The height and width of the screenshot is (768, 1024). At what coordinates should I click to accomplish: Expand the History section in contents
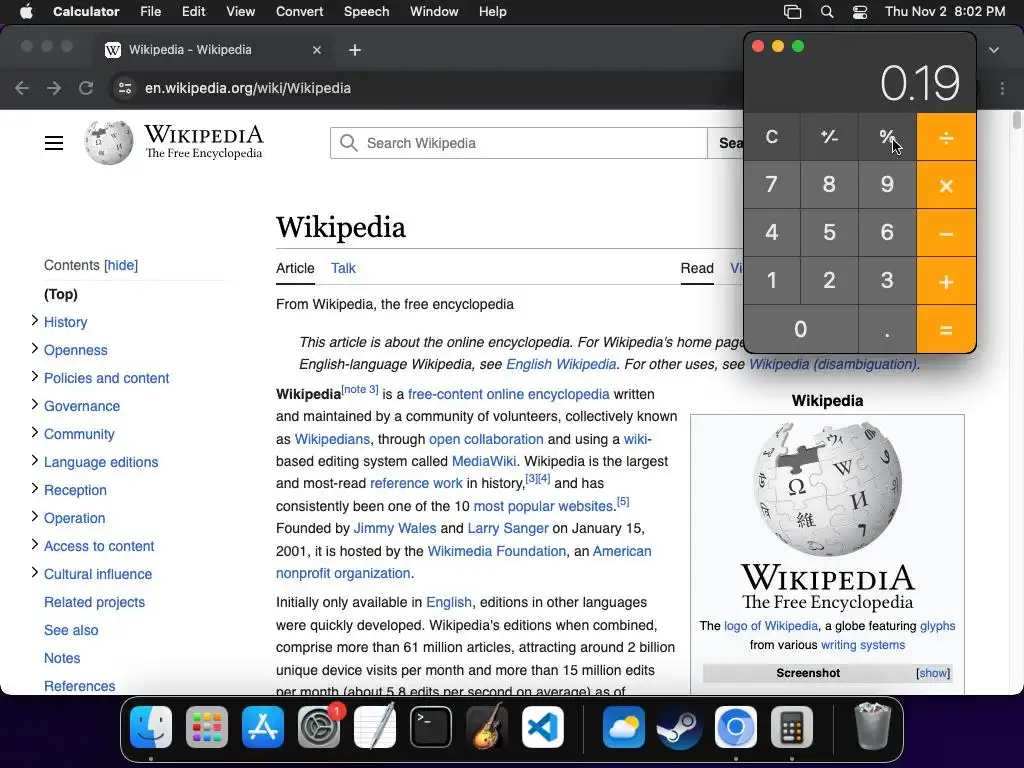(35, 320)
